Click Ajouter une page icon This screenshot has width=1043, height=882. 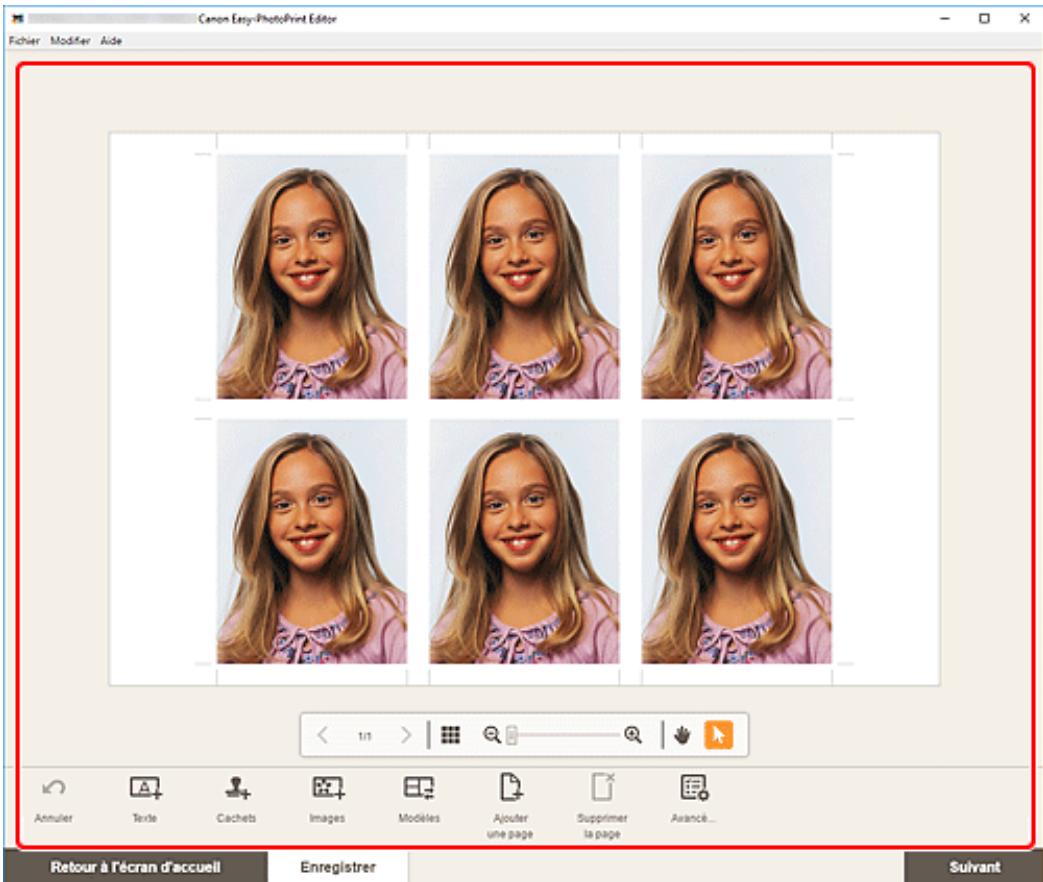tap(511, 787)
